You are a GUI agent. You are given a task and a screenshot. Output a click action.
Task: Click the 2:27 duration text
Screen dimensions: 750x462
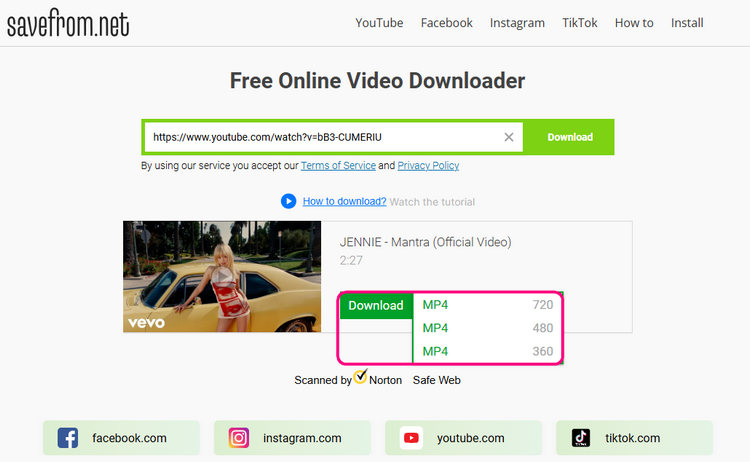tap(351, 261)
